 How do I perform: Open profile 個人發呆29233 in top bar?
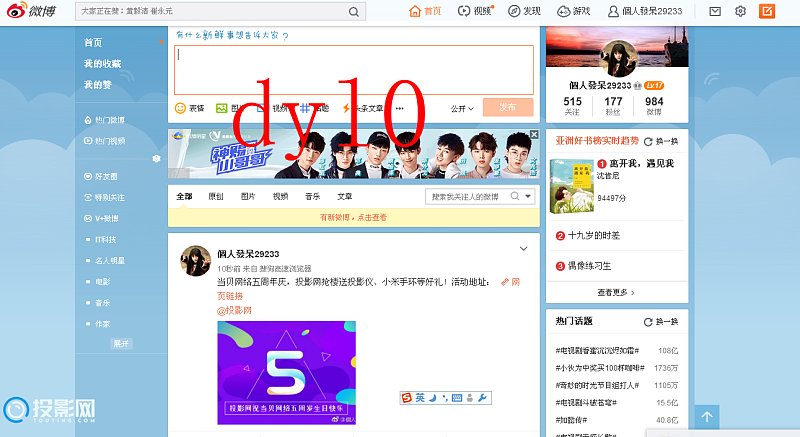click(x=645, y=11)
